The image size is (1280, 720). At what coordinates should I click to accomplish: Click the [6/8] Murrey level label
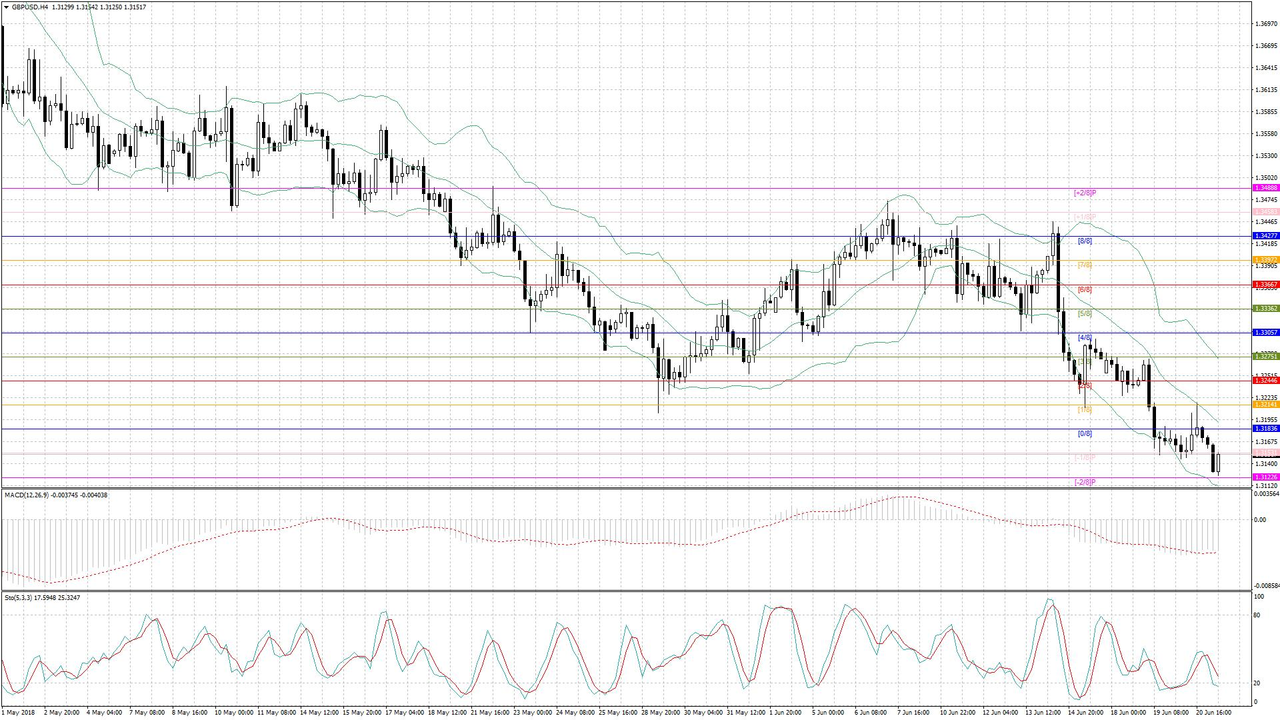click(x=1084, y=289)
